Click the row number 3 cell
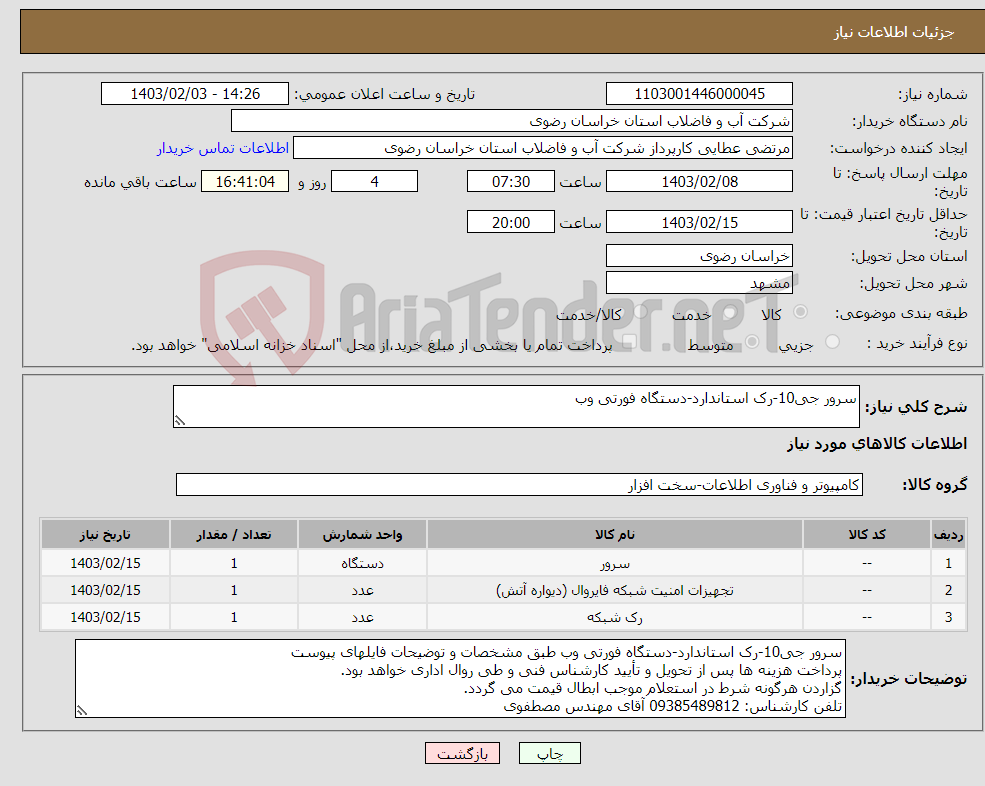Image resolution: width=985 pixels, height=786 pixels. click(x=948, y=617)
